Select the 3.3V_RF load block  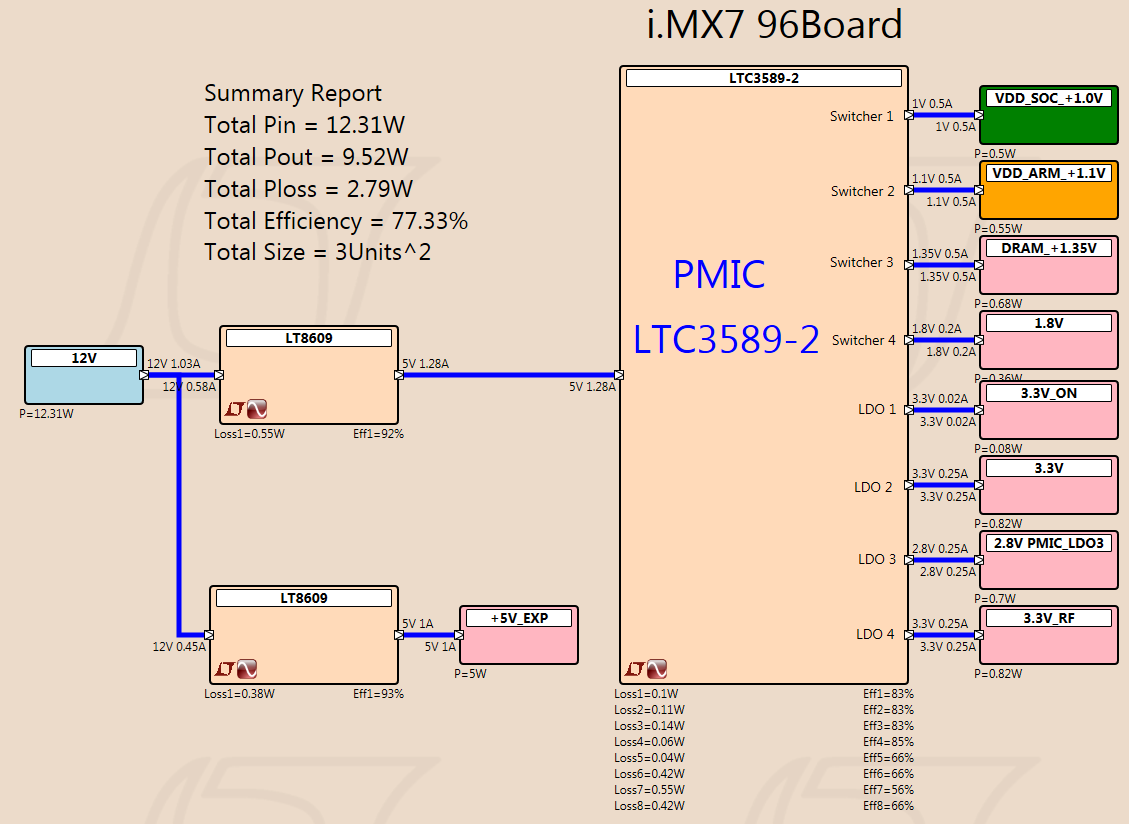coord(1049,635)
